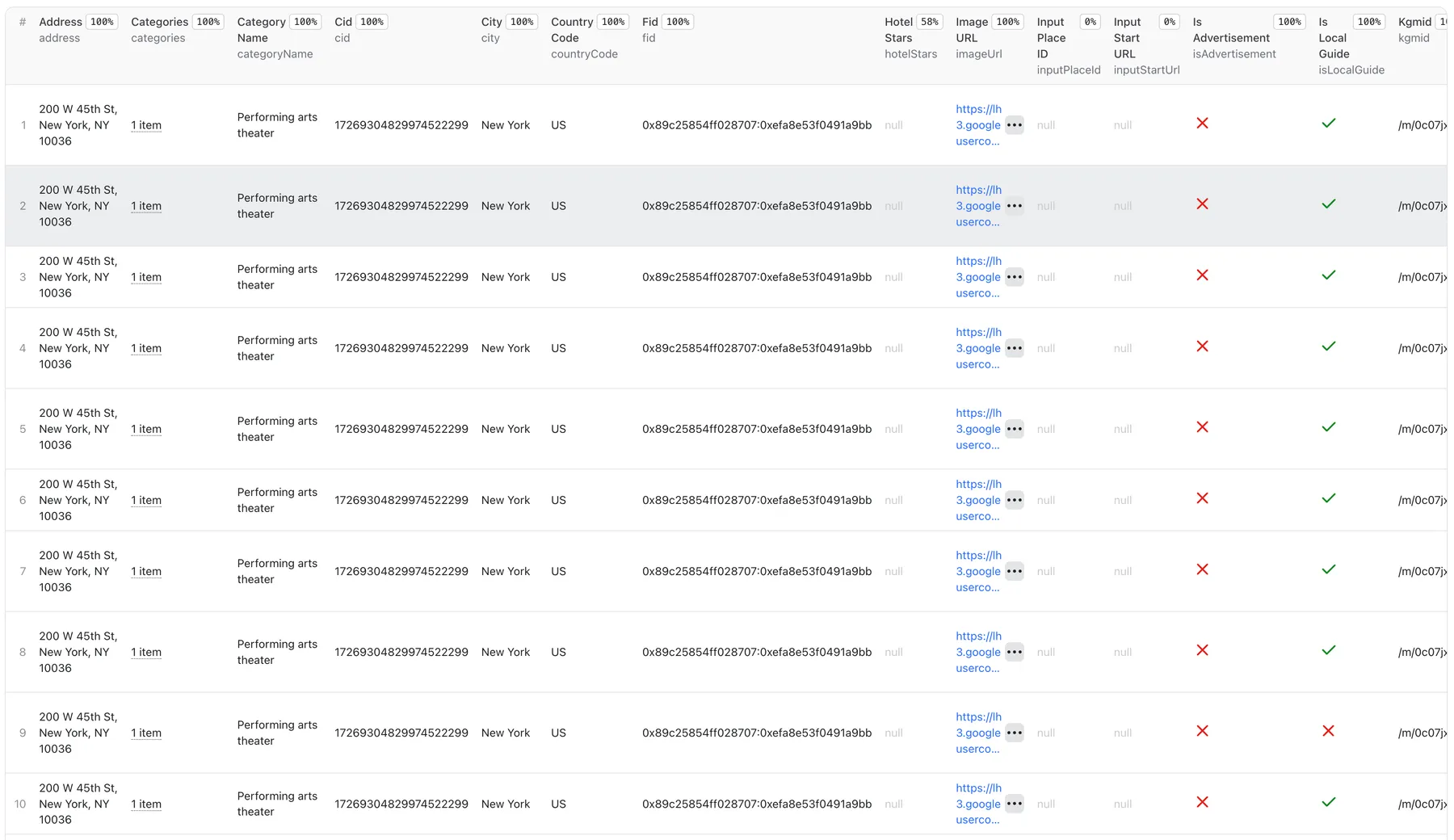This screenshot has height=840, width=1454.
Task: Click the green check under Is Local Guide in row 4
Action: click(1328, 346)
